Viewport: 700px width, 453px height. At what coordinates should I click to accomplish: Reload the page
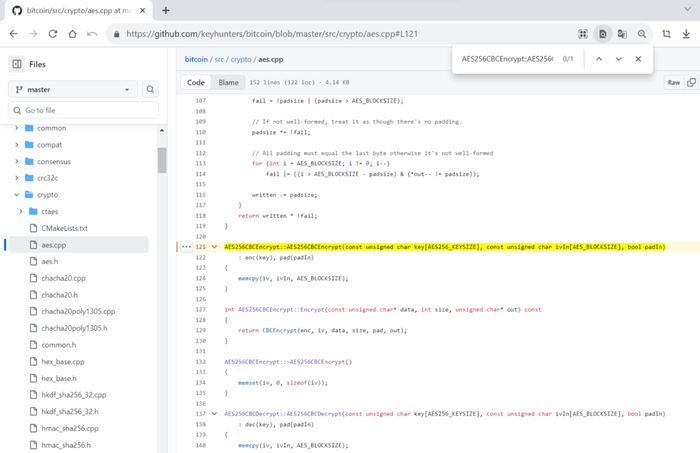pyautogui.click(x=53, y=33)
